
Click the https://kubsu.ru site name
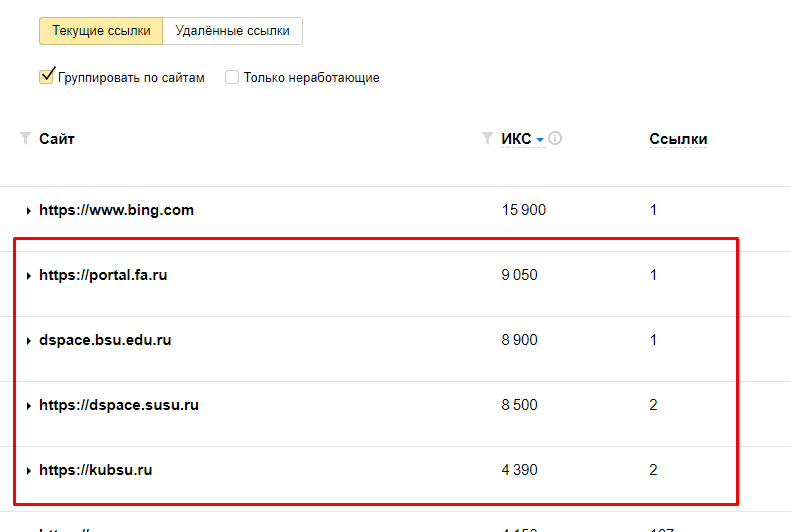click(95, 470)
